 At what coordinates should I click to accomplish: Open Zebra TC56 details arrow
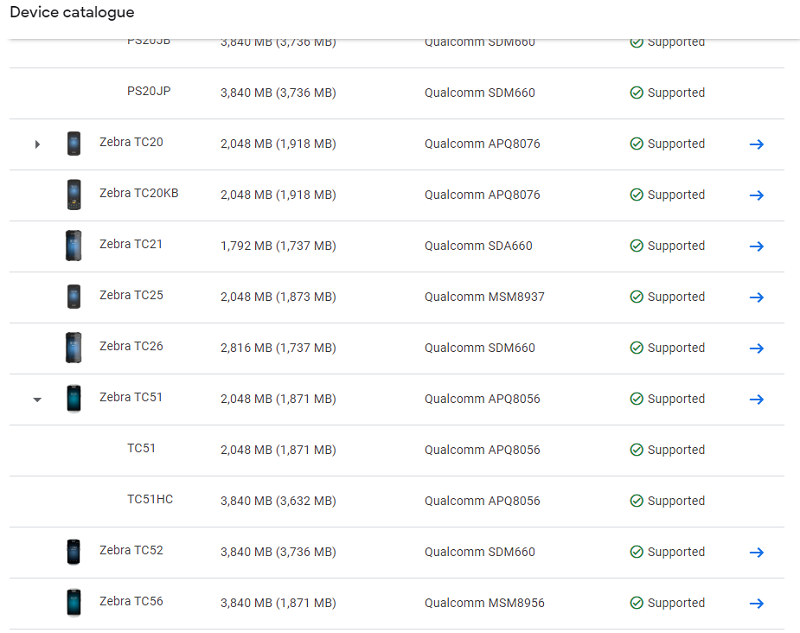(x=756, y=603)
